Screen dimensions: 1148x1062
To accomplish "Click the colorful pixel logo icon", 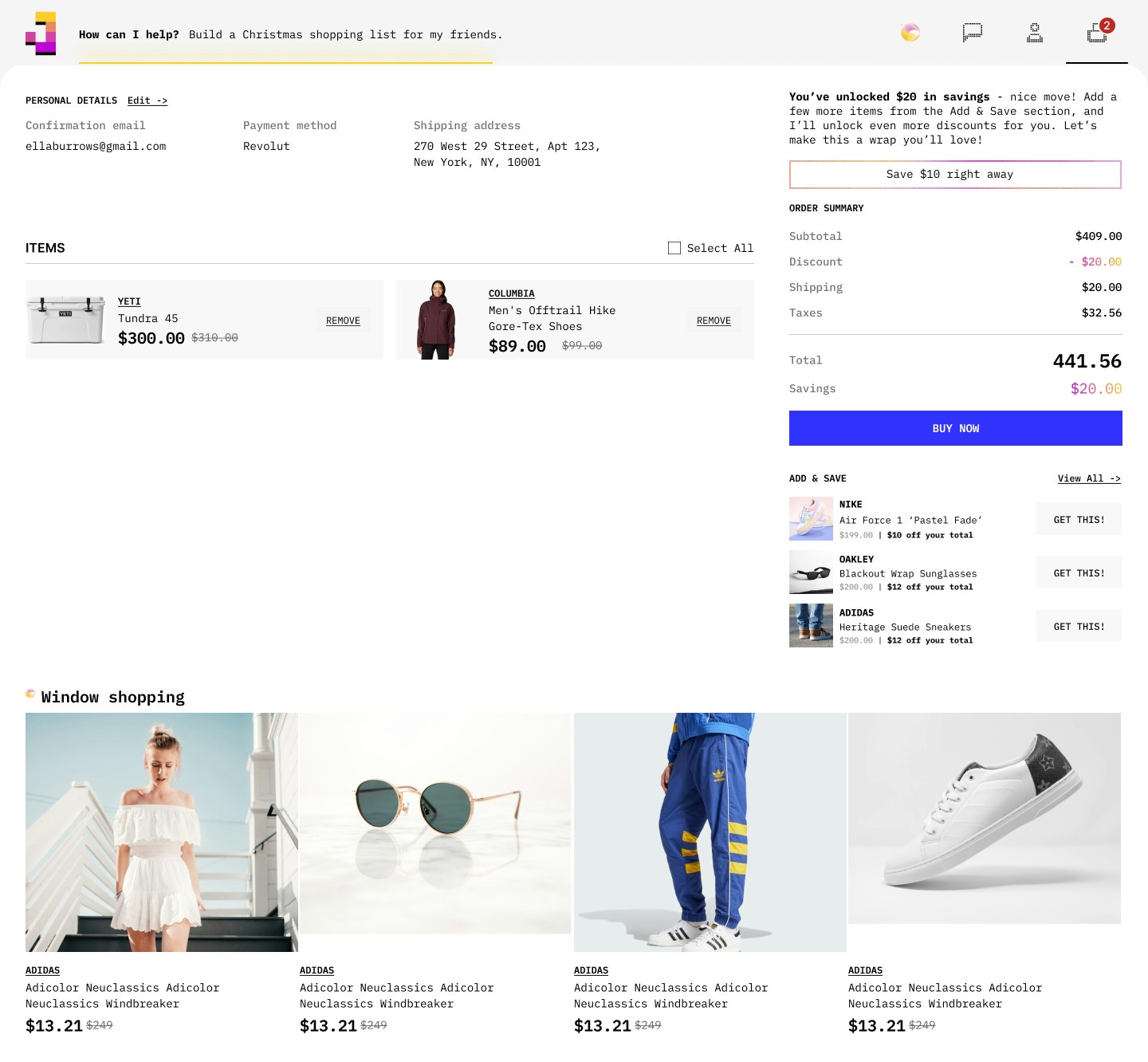I will point(41,33).
